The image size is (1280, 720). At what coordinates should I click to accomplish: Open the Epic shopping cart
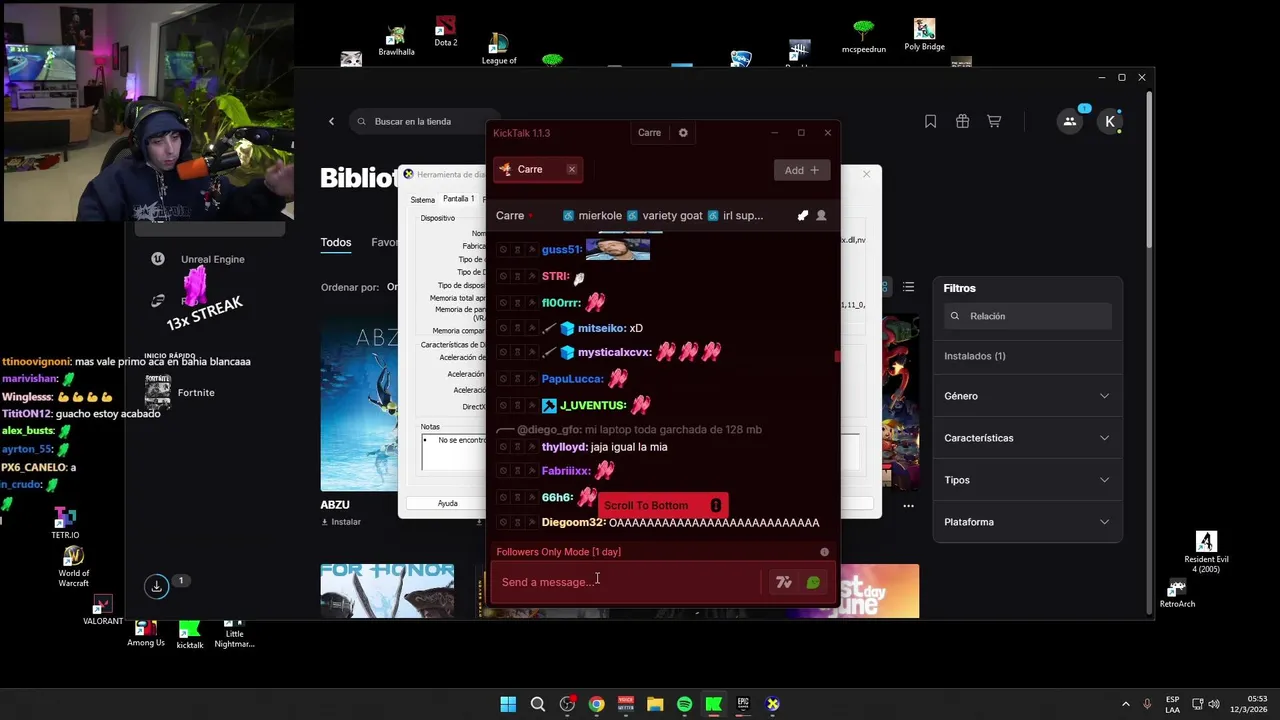(994, 121)
